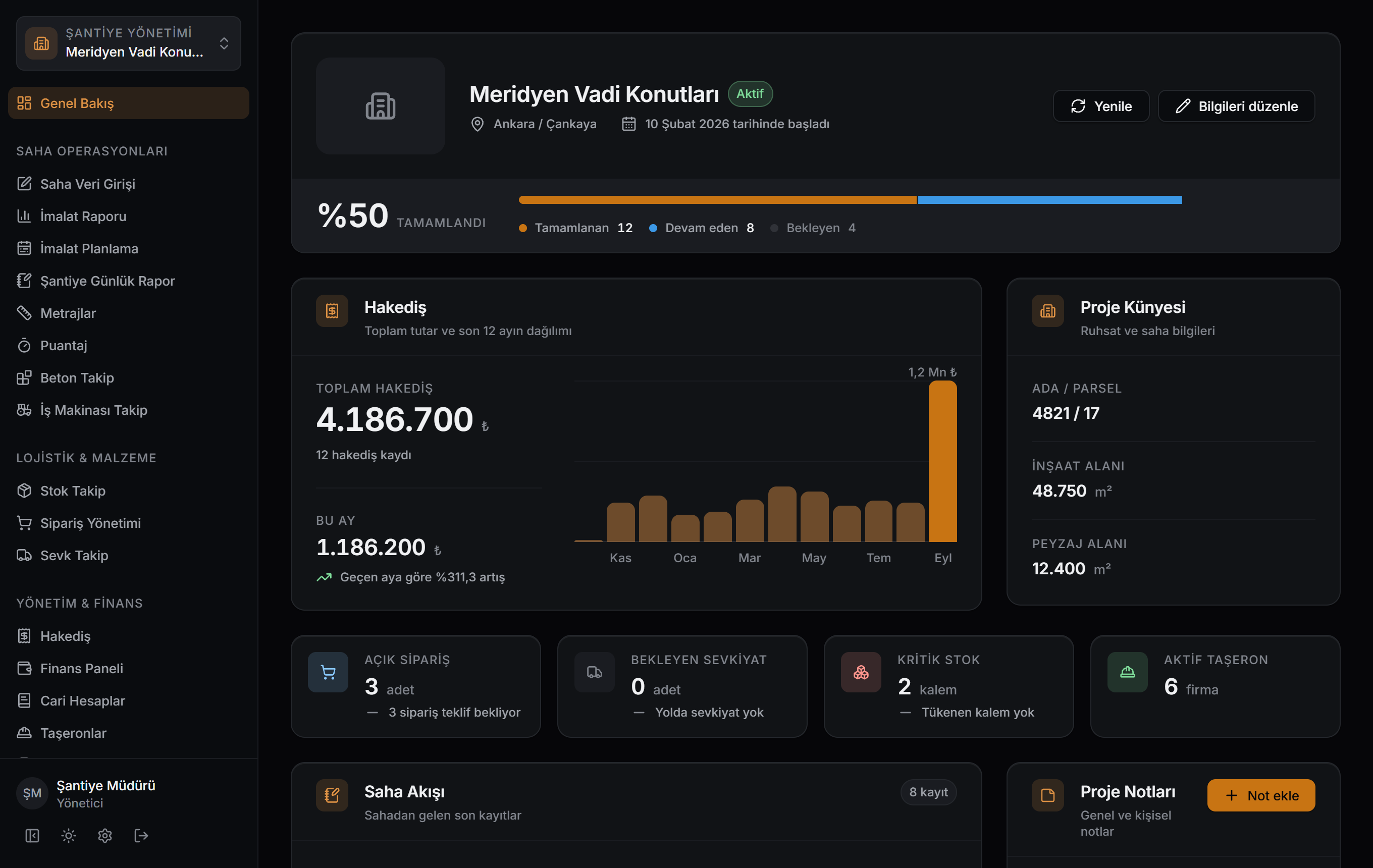This screenshot has width=1373, height=868.
Task: Collapse the sidebar panel icon
Action: point(32,836)
